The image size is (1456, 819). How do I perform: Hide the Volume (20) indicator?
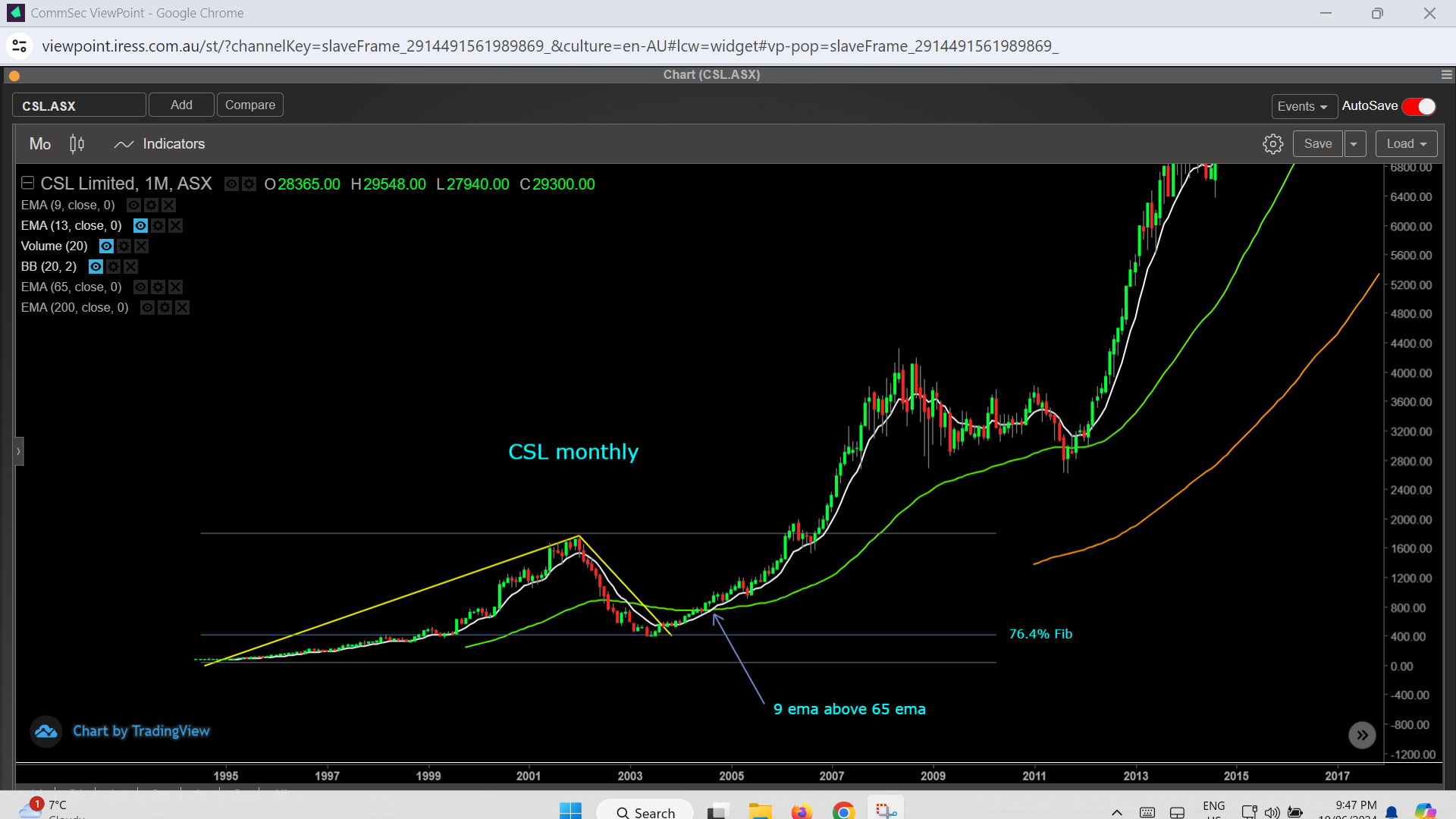[107, 246]
